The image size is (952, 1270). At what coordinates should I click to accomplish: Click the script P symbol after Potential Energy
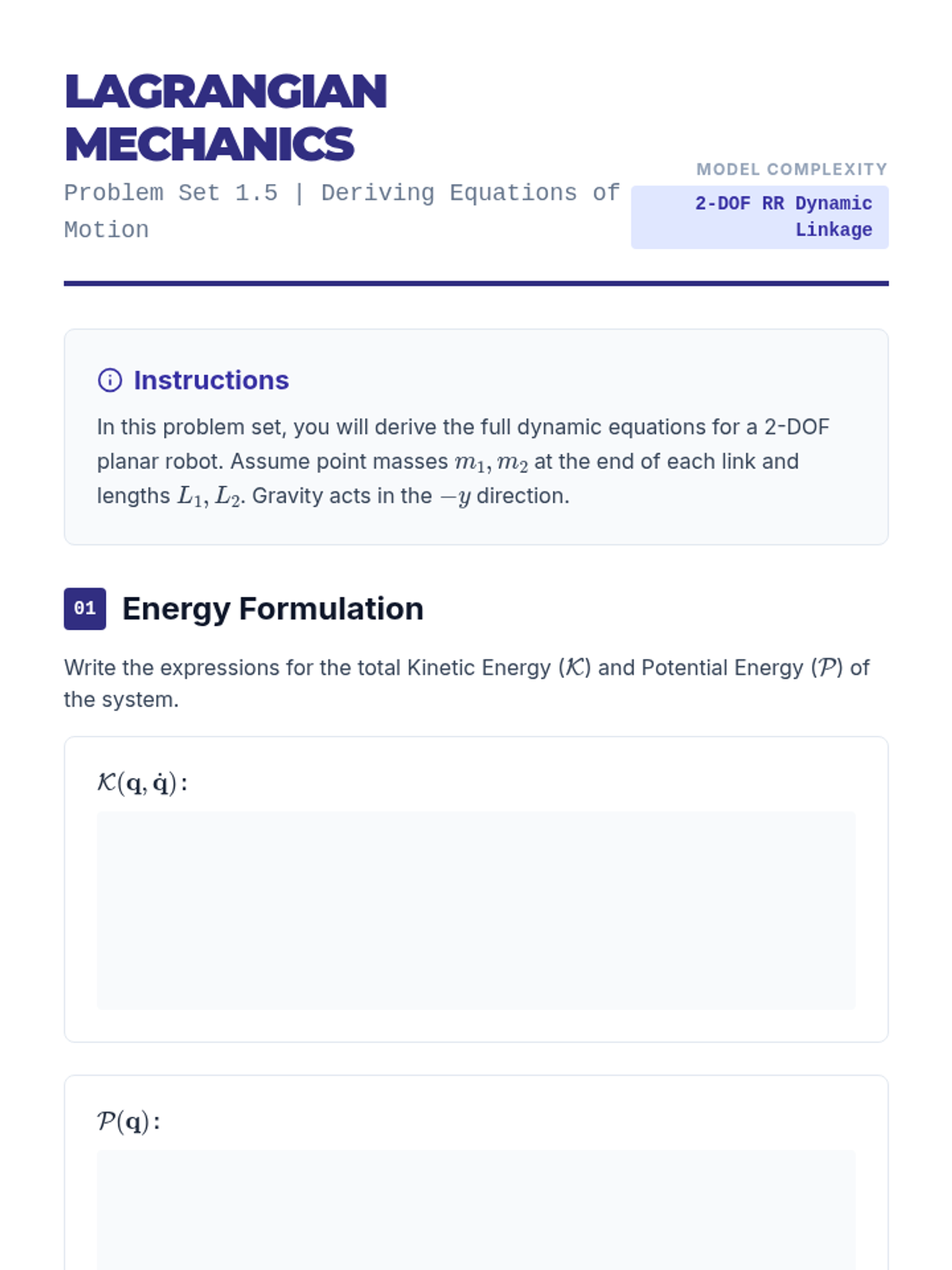(827, 668)
